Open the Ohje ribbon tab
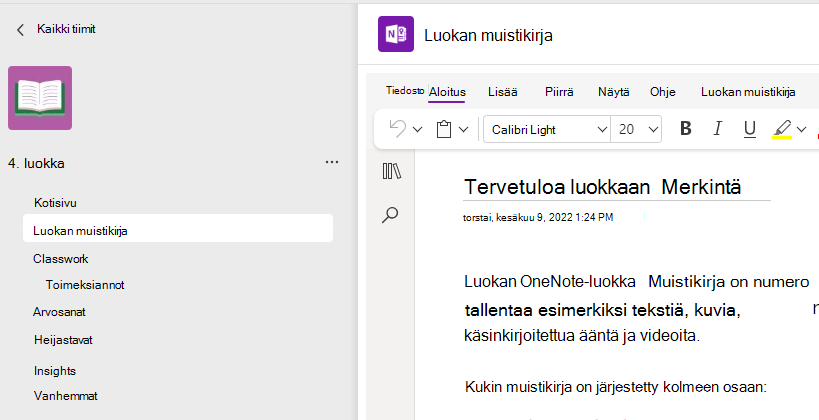819x420 pixels. tap(663, 92)
